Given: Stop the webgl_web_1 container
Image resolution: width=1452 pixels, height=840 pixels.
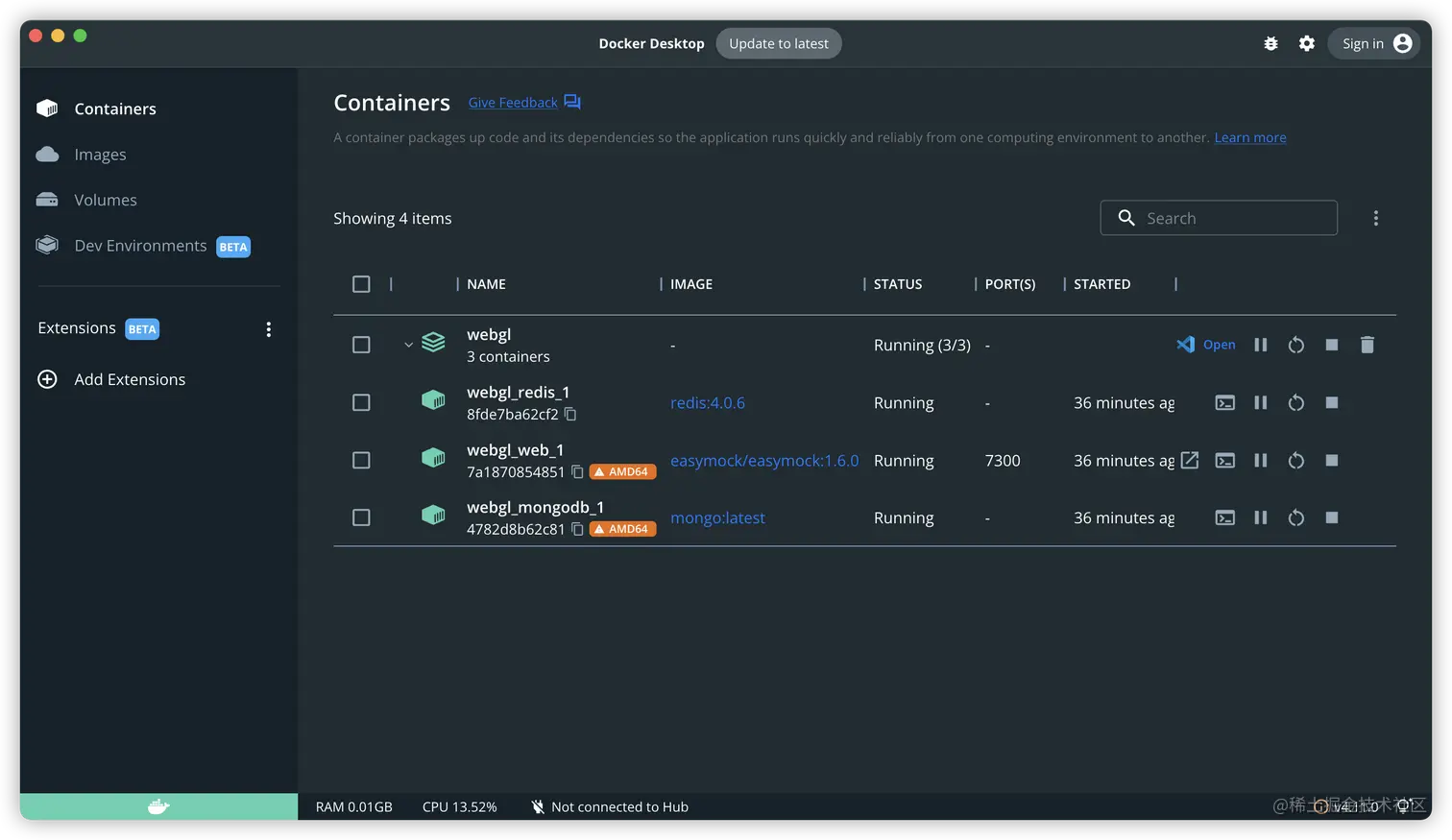Looking at the screenshot, I should point(1331,460).
